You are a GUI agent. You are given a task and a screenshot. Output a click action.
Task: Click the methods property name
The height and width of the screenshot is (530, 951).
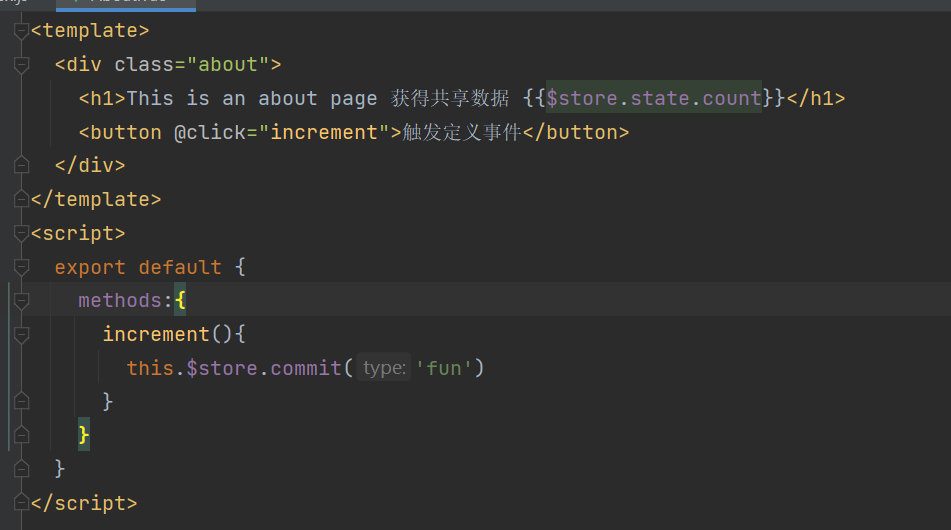coord(120,300)
